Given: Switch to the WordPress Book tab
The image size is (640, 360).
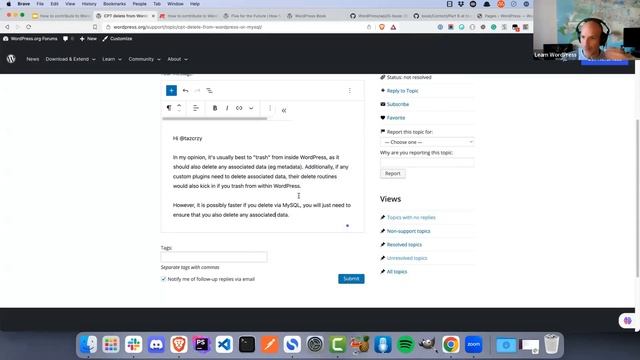Looking at the screenshot, I should pyautogui.click(x=310, y=16).
